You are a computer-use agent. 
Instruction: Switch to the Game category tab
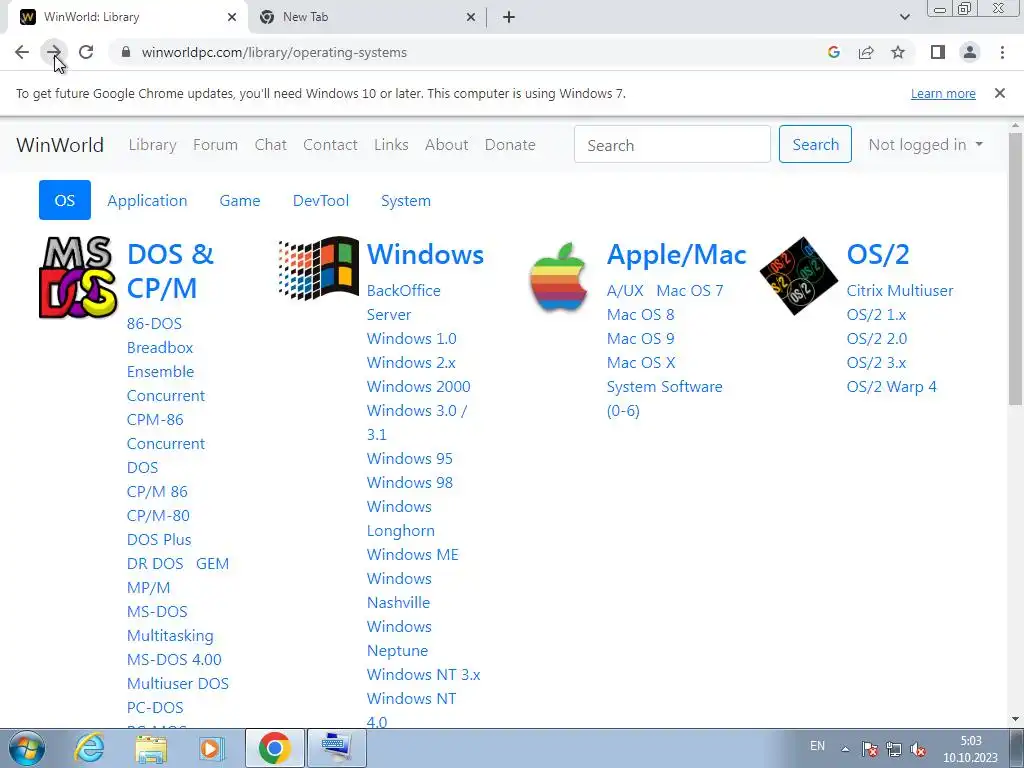coord(240,200)
